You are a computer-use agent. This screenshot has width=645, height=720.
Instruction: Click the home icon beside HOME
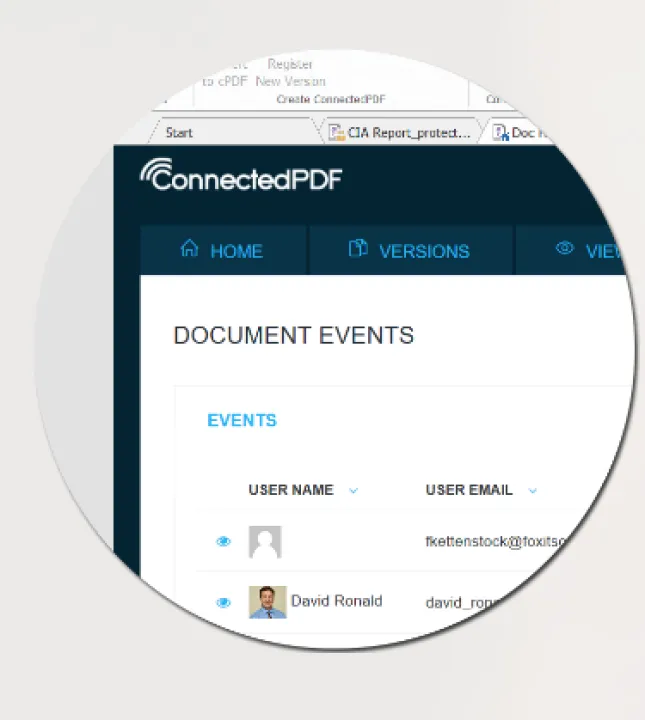[189, 248]
